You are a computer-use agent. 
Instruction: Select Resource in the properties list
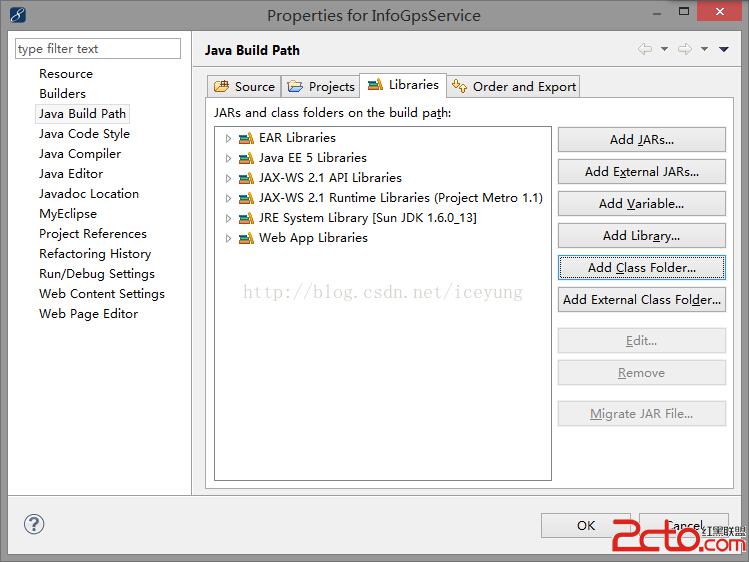[66, 74]
